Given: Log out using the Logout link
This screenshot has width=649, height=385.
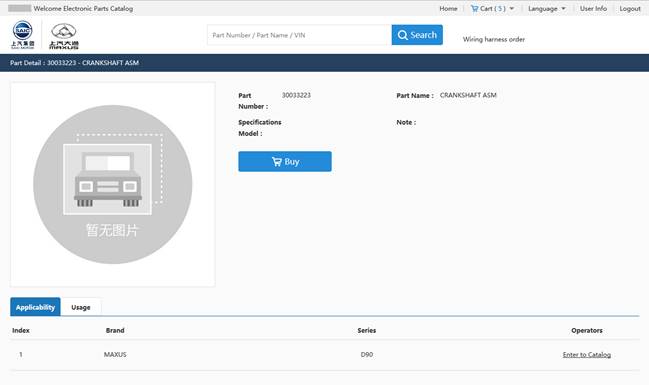Looking at the screenshot, I should (630, 8).
